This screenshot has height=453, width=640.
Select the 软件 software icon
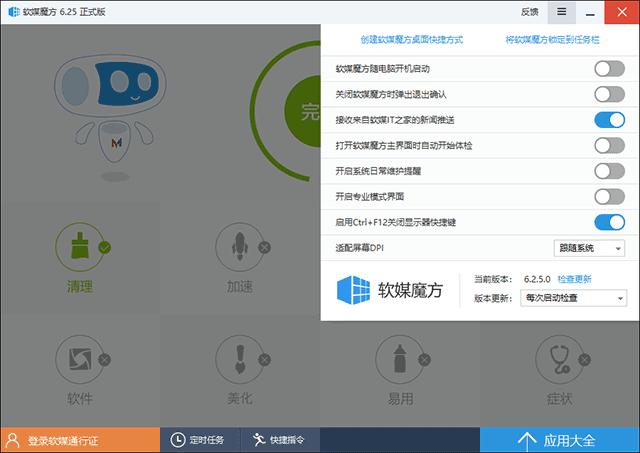[80, 359]
